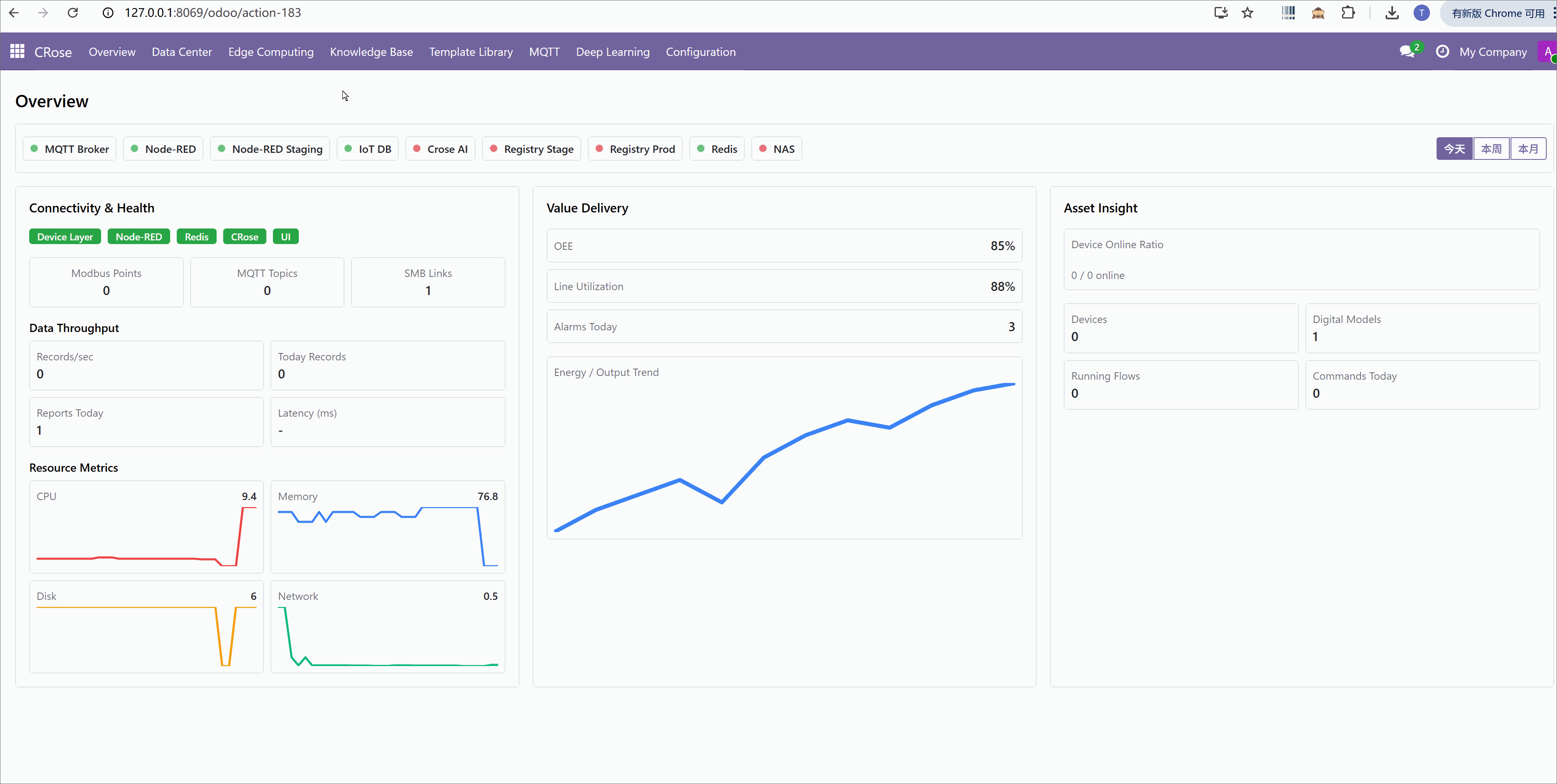Open the Odoo apps grid menu
Image resolution: width=1557 pixels, height=784 pixels.
17,51
